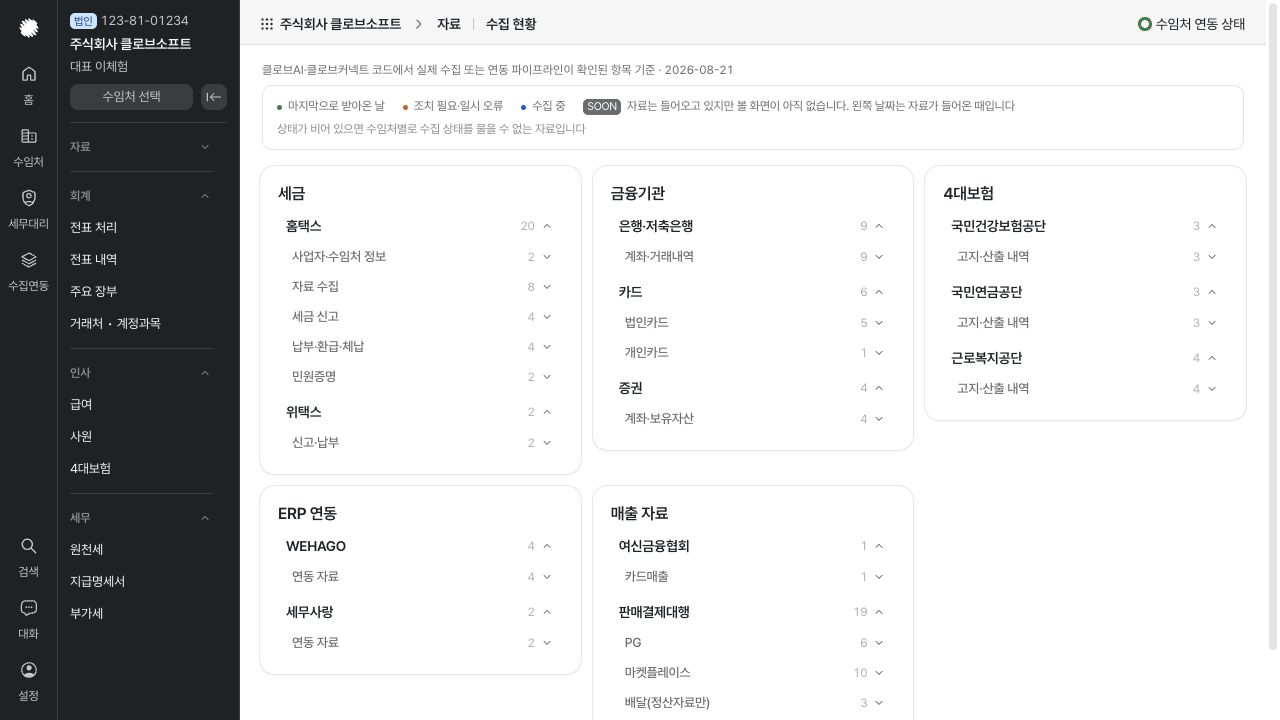Click the SOON badge in the legend
1280x720 pixels.
pyautogui.click(x=602, y=106)
